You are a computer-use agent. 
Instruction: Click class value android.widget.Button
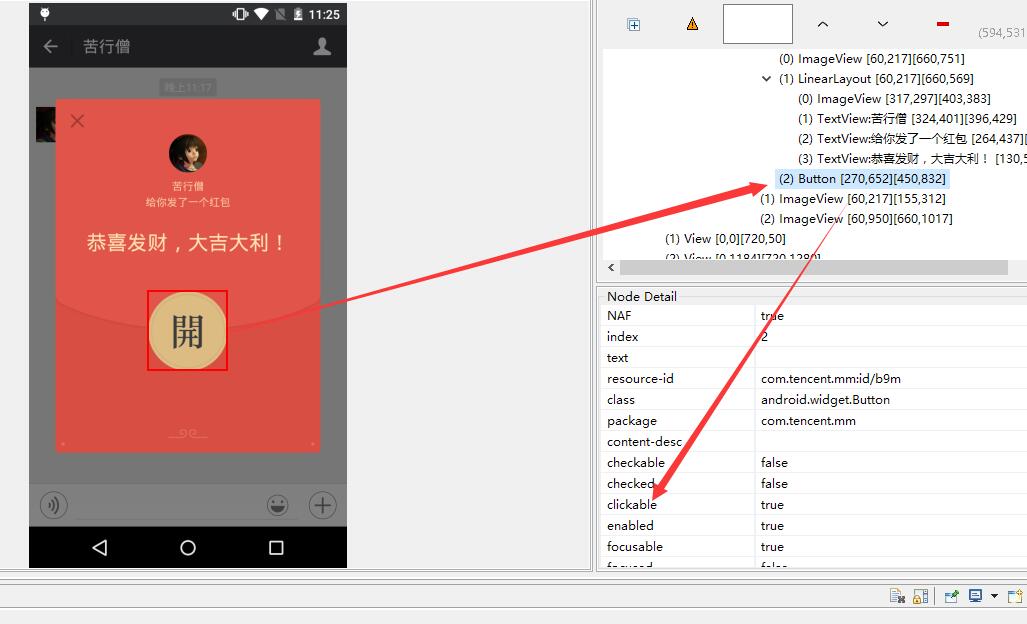(825, 399)
